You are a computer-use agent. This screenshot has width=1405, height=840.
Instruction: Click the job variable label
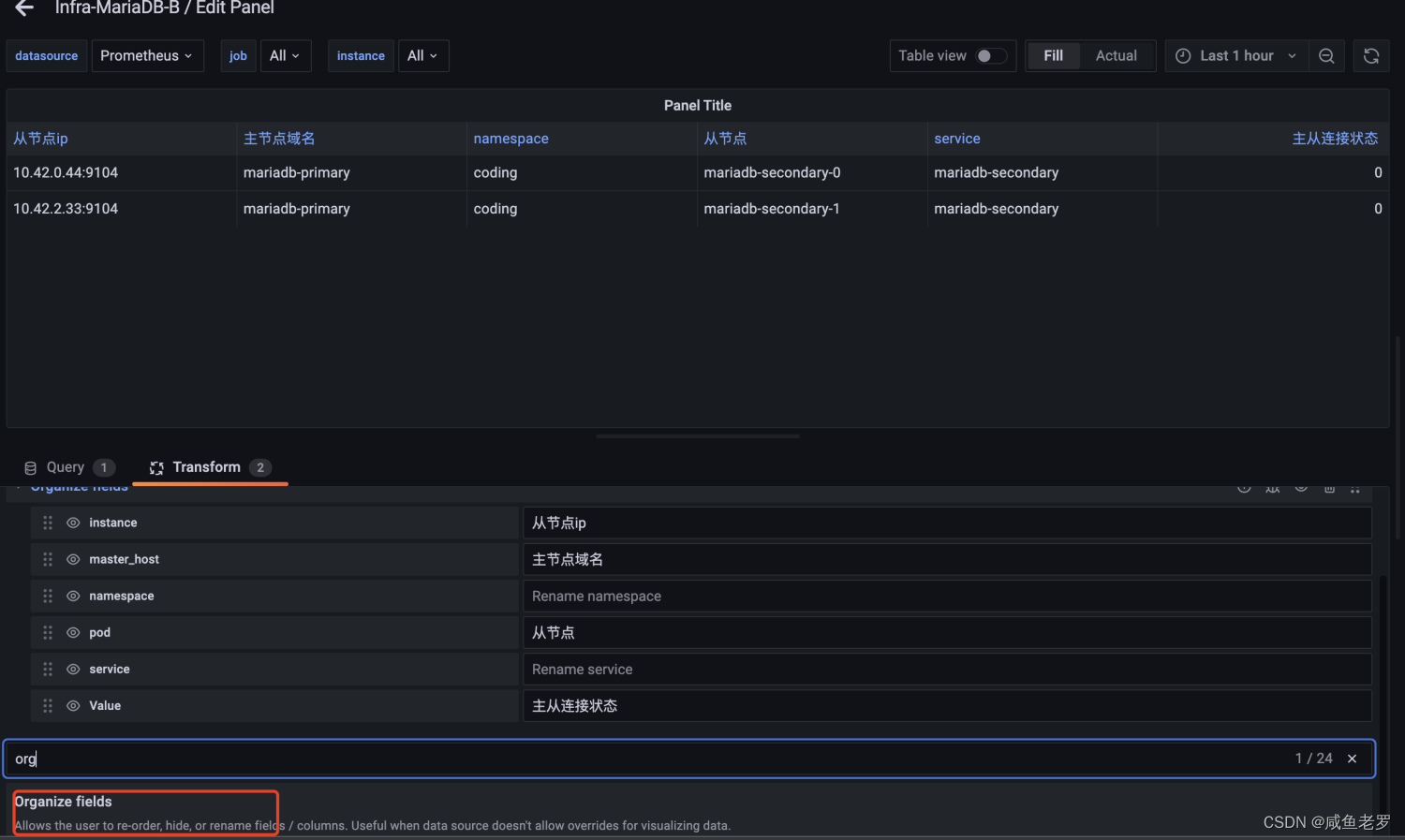pos(238,56)
